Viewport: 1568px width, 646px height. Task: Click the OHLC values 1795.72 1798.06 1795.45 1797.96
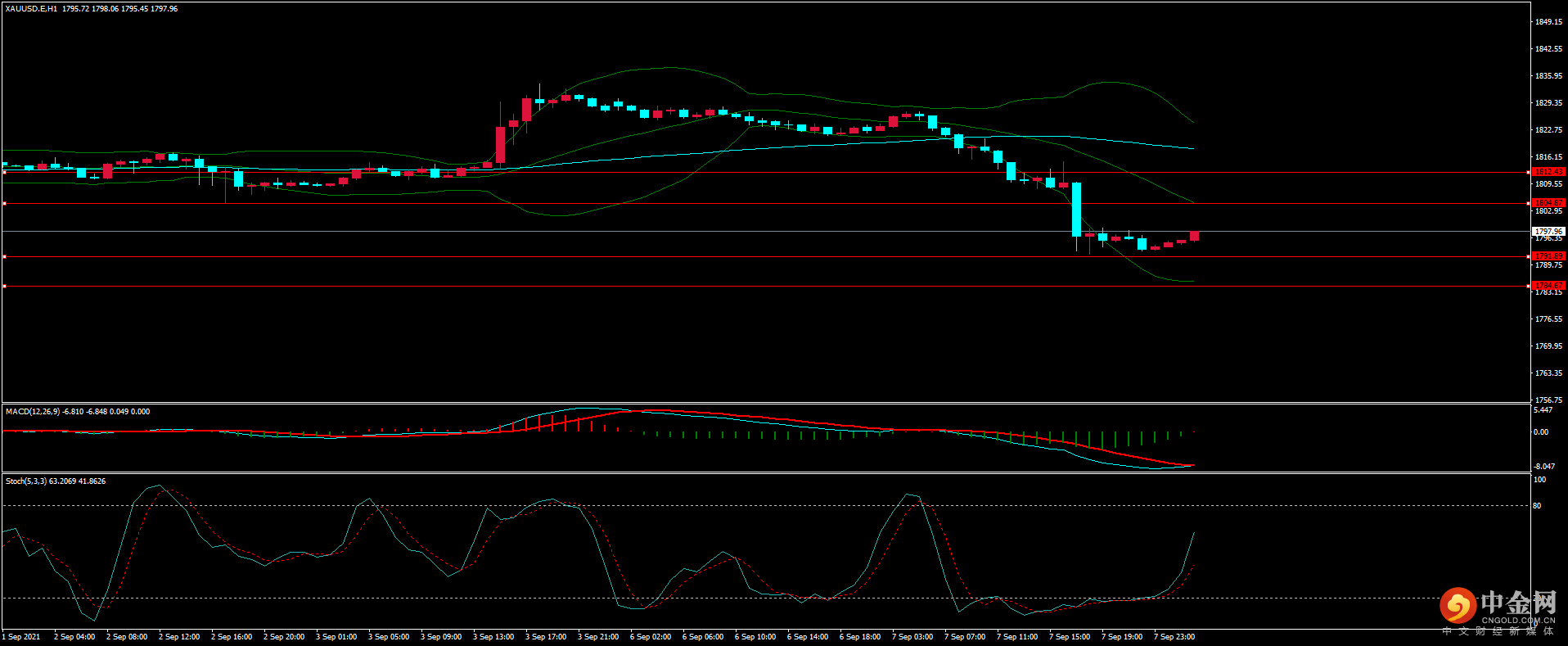pos(119,9)
